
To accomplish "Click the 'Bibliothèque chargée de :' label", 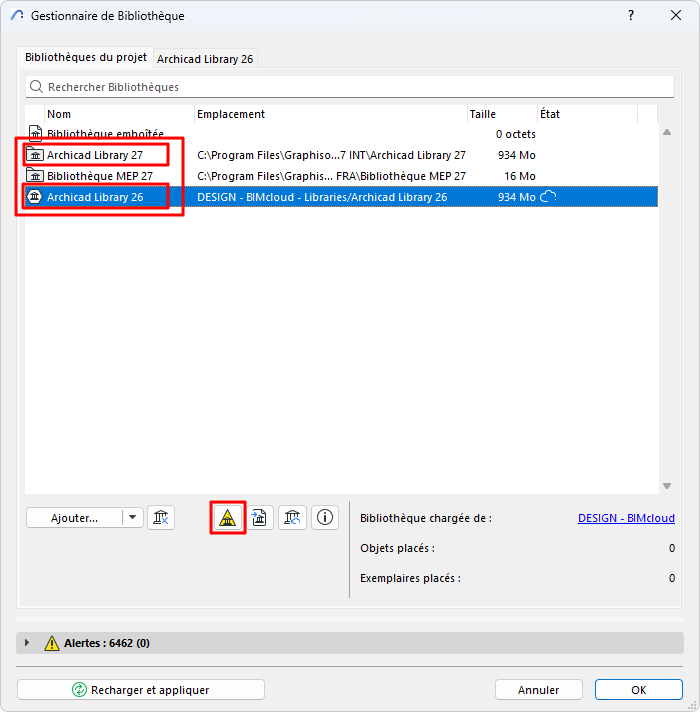I will (x=426, y=518).
